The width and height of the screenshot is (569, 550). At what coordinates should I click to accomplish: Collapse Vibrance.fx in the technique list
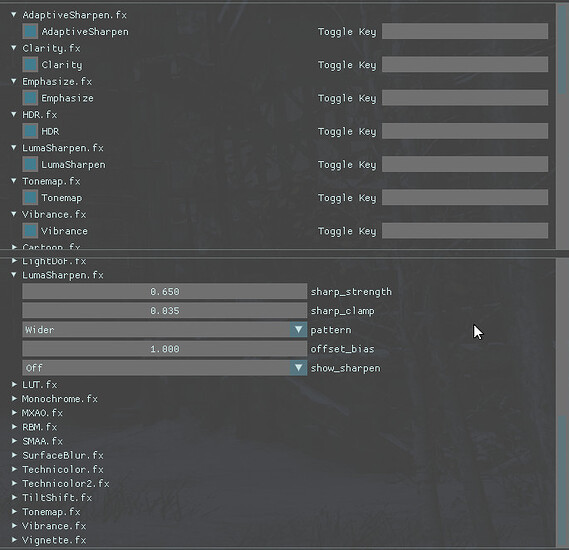[x=14, y=214]
